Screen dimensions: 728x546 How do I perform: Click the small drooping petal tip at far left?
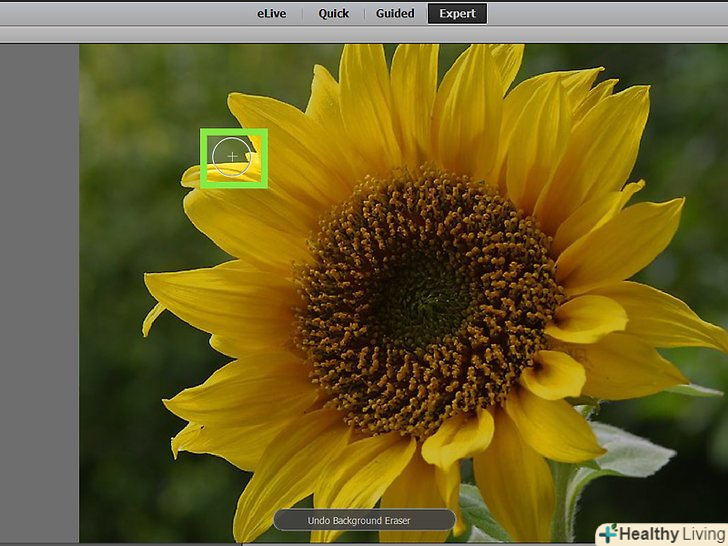(x=151, y=320)
